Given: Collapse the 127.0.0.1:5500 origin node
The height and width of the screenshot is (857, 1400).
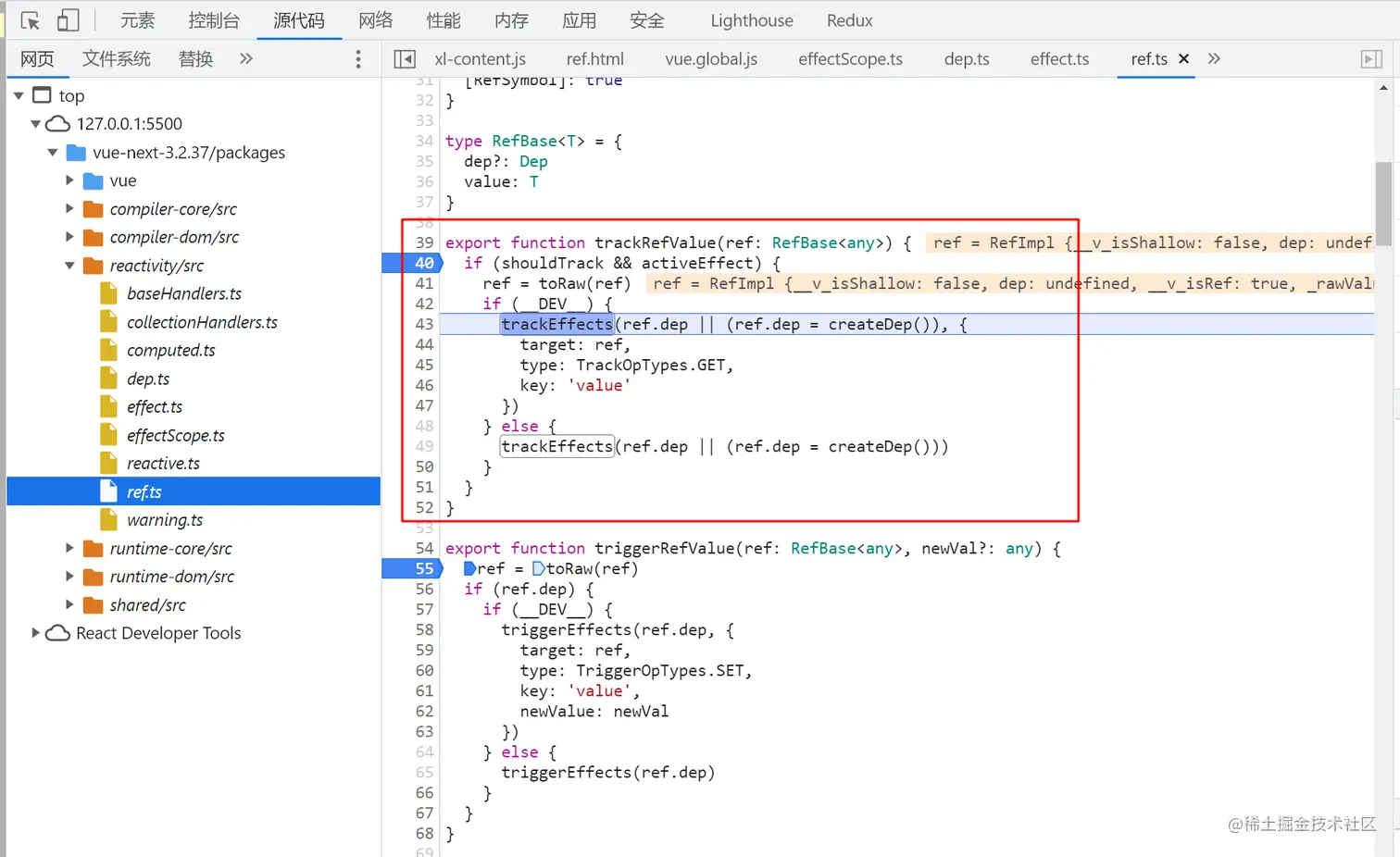Looking at the screenshot, I should coord(35,124).
